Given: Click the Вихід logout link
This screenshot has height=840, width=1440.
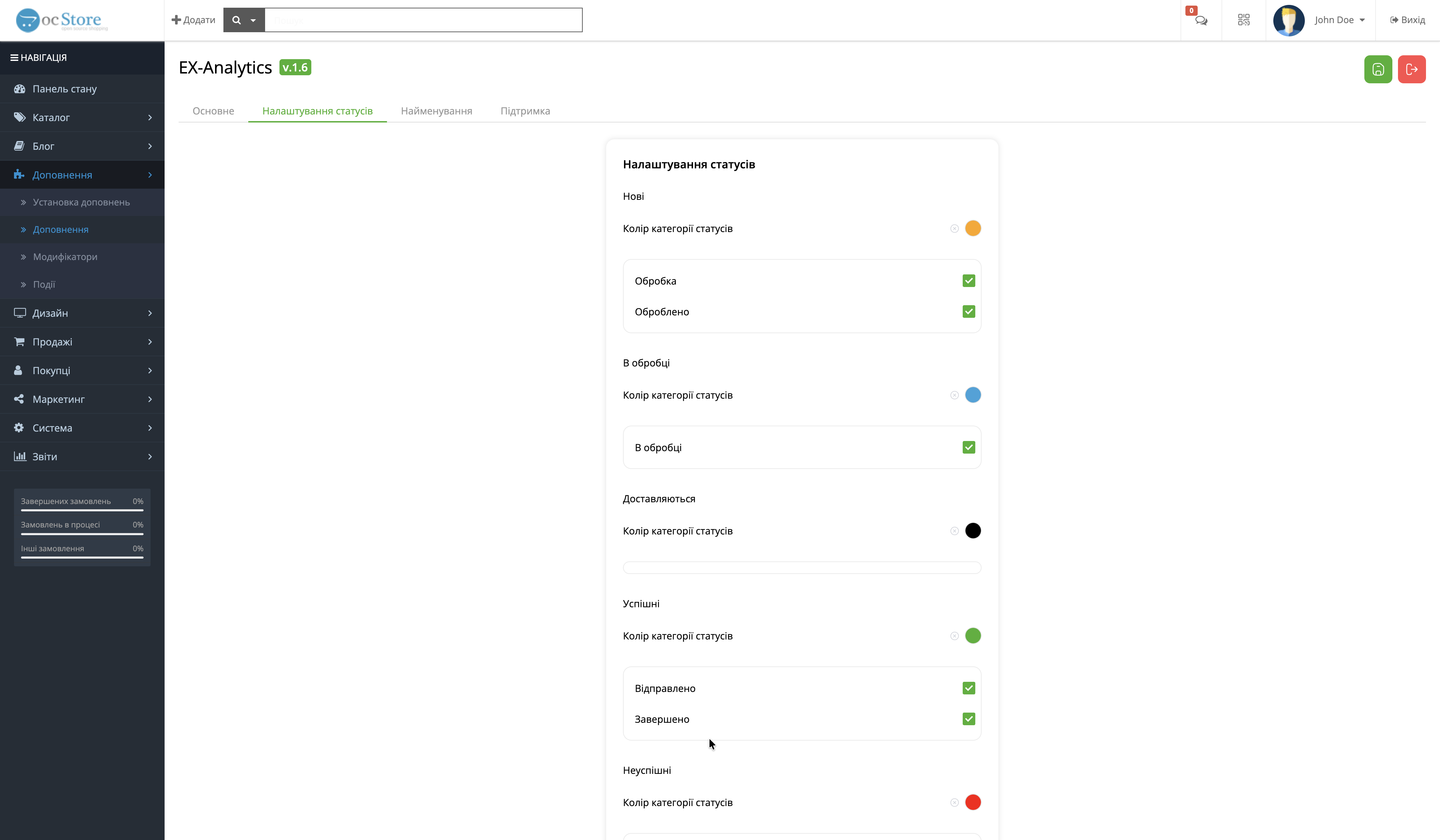Looking at the screenshot, I should (1407, 20).
